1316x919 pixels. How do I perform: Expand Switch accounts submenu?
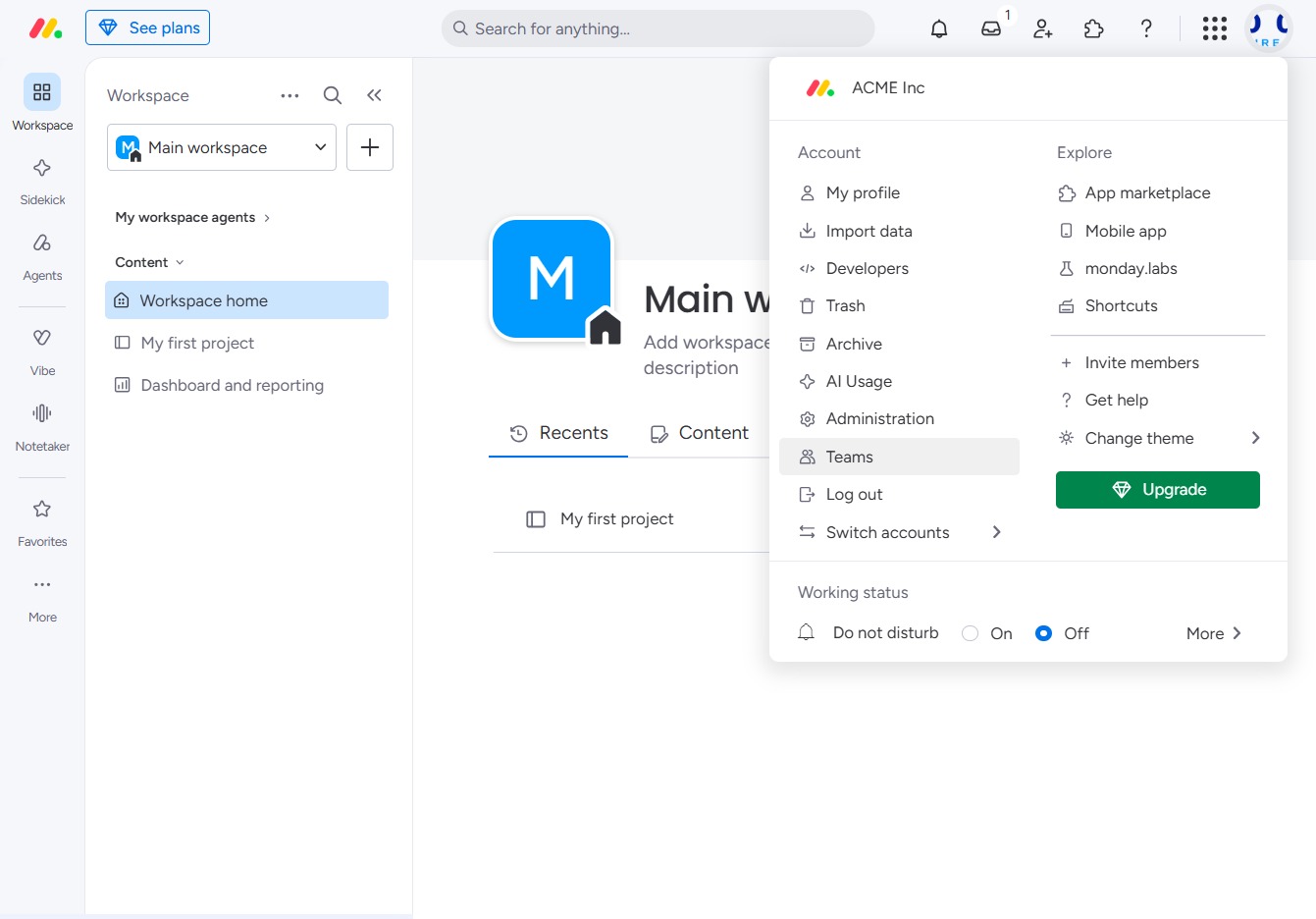899,532
